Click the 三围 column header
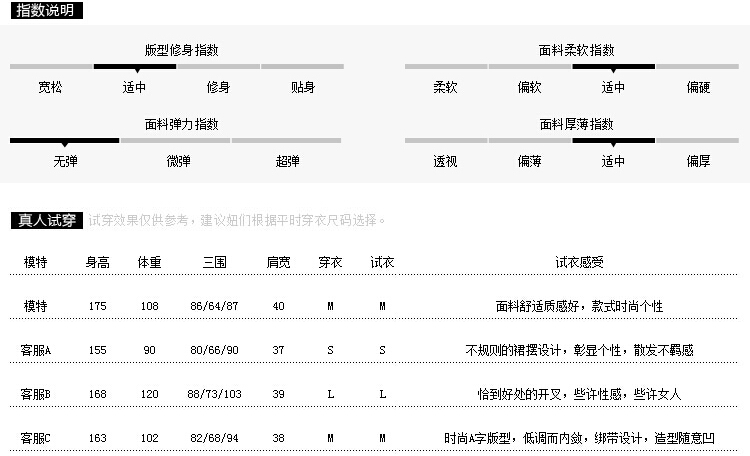 [x=214, y=262]
